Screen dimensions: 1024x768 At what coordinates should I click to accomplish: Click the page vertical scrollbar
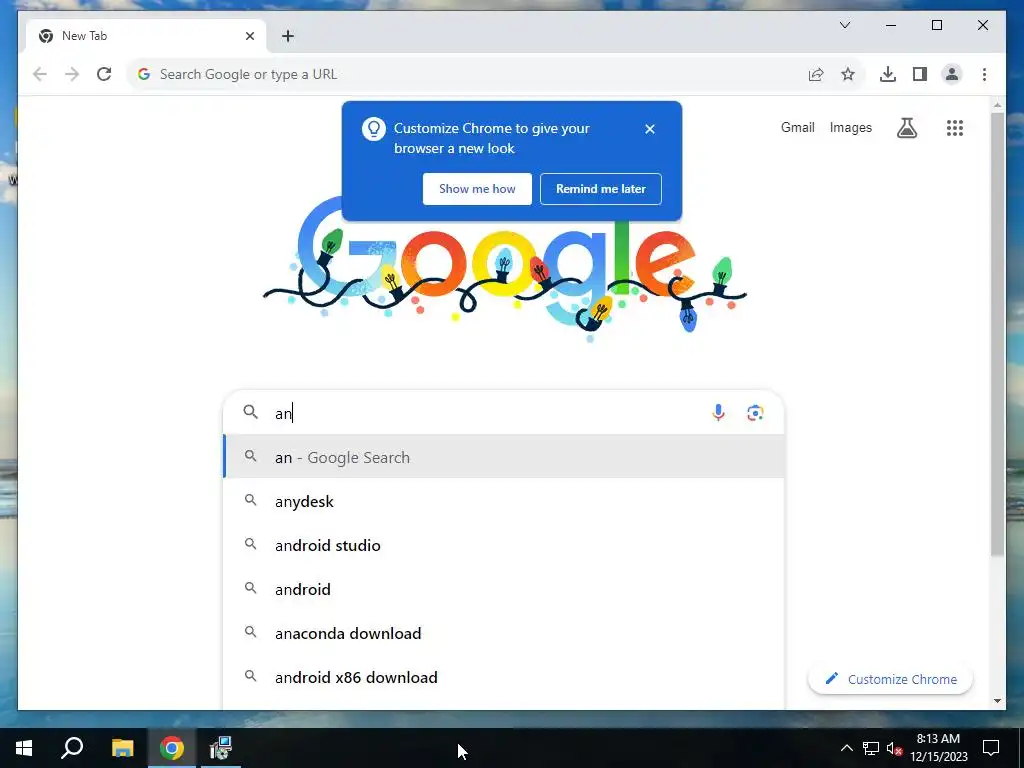997,334
